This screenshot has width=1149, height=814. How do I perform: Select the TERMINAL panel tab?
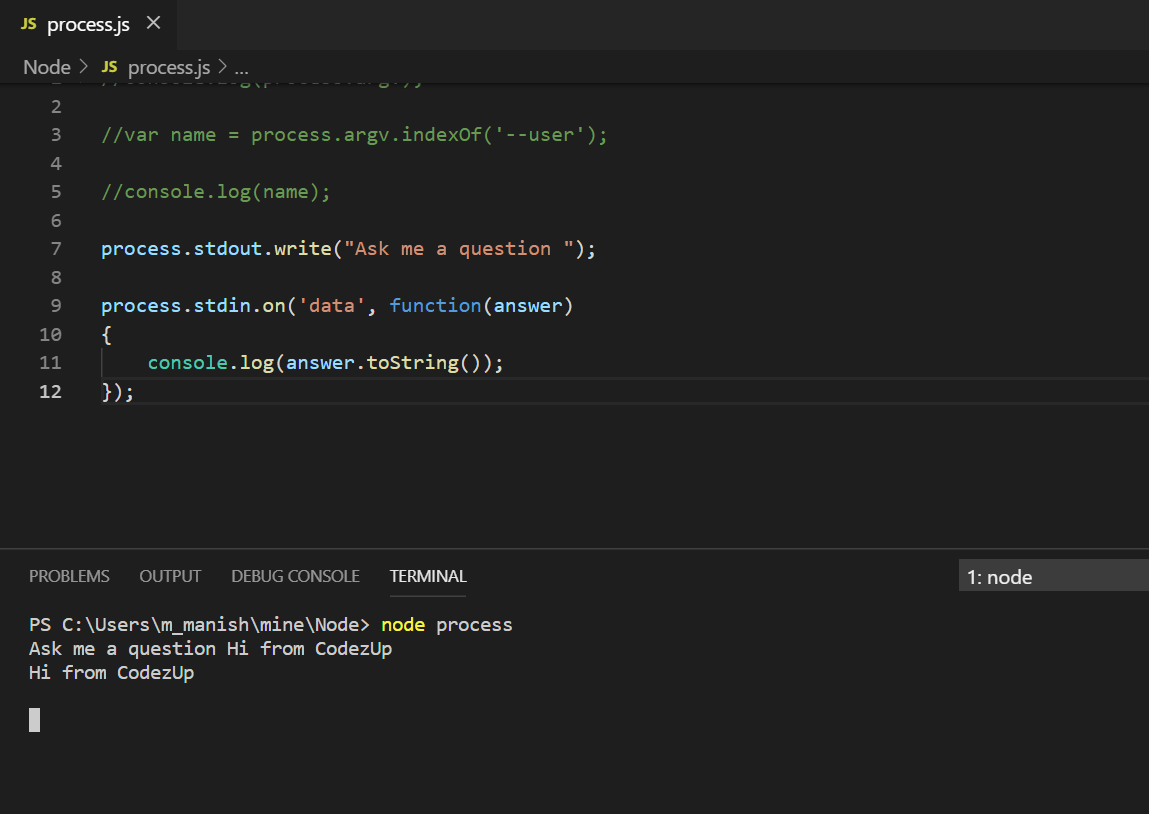pos(427,576)
